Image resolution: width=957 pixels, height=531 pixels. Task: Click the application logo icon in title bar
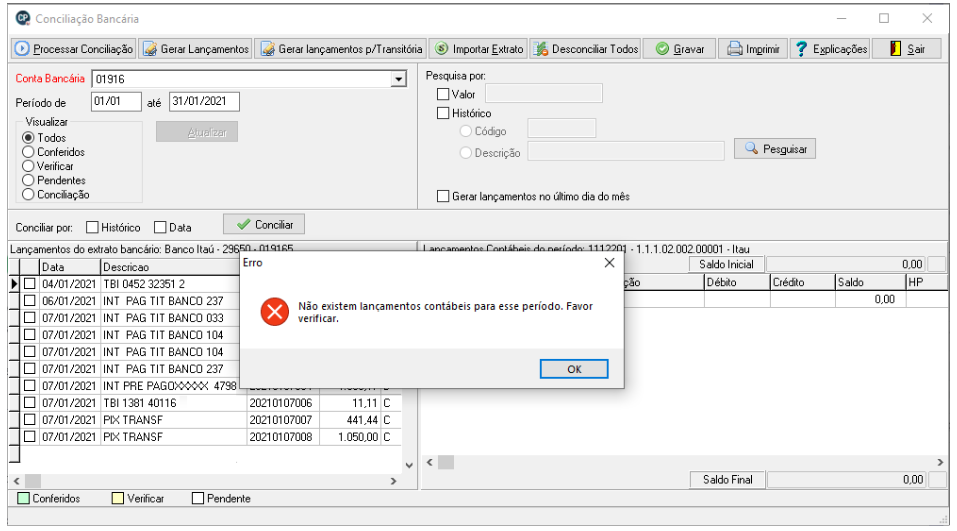[23, 18]
